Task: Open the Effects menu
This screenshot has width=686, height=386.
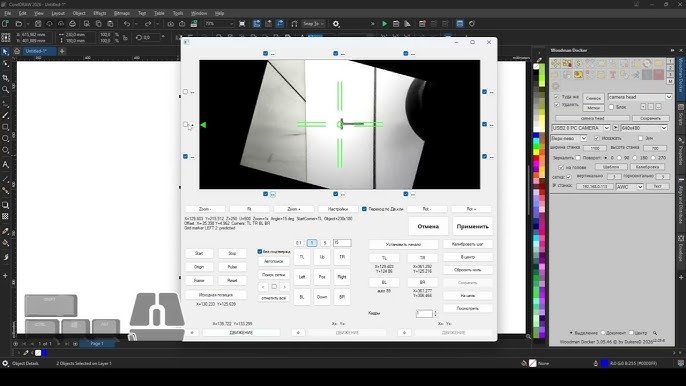Action: point(100,14)
